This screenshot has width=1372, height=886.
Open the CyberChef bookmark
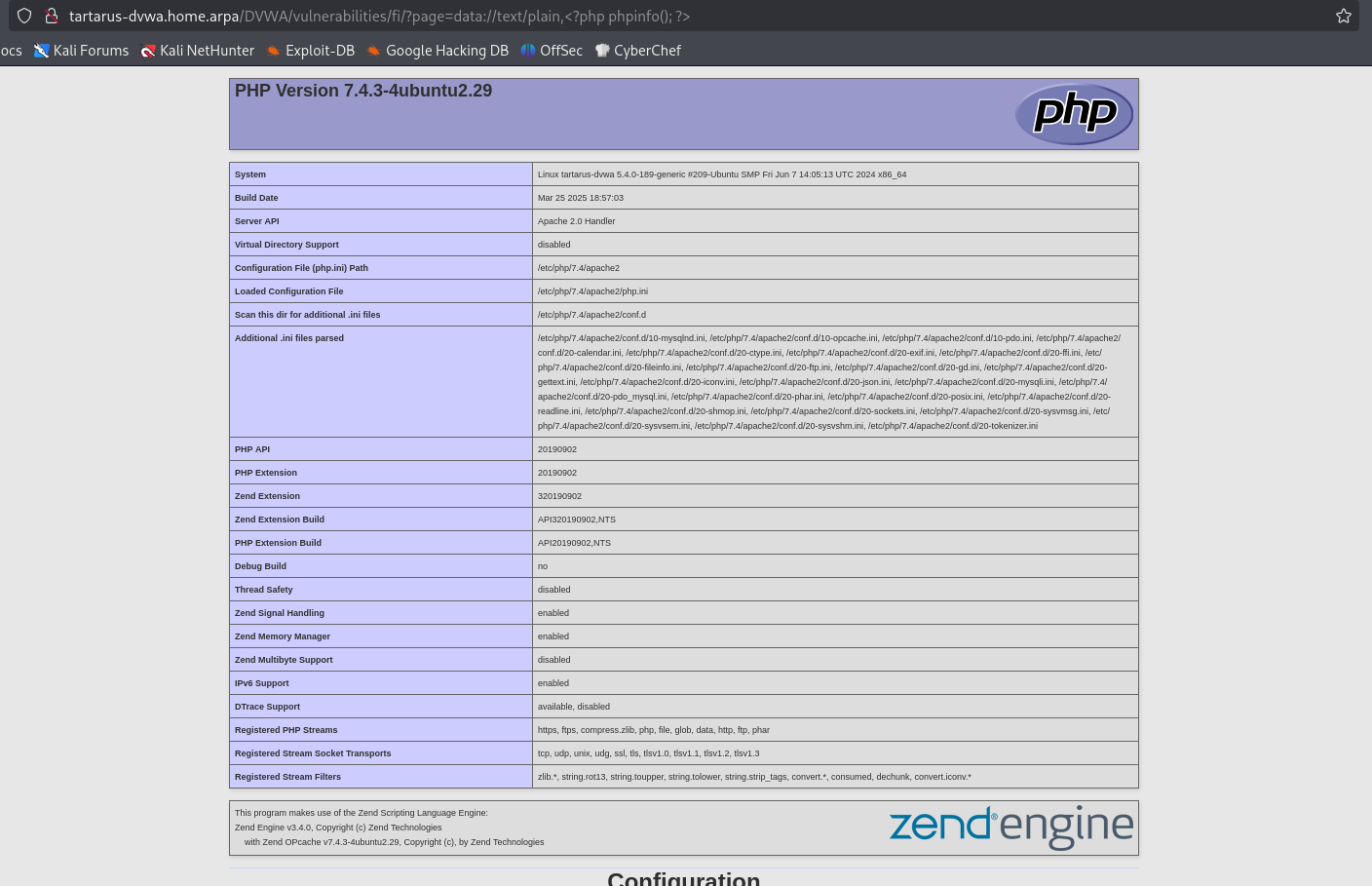[638, 51]
